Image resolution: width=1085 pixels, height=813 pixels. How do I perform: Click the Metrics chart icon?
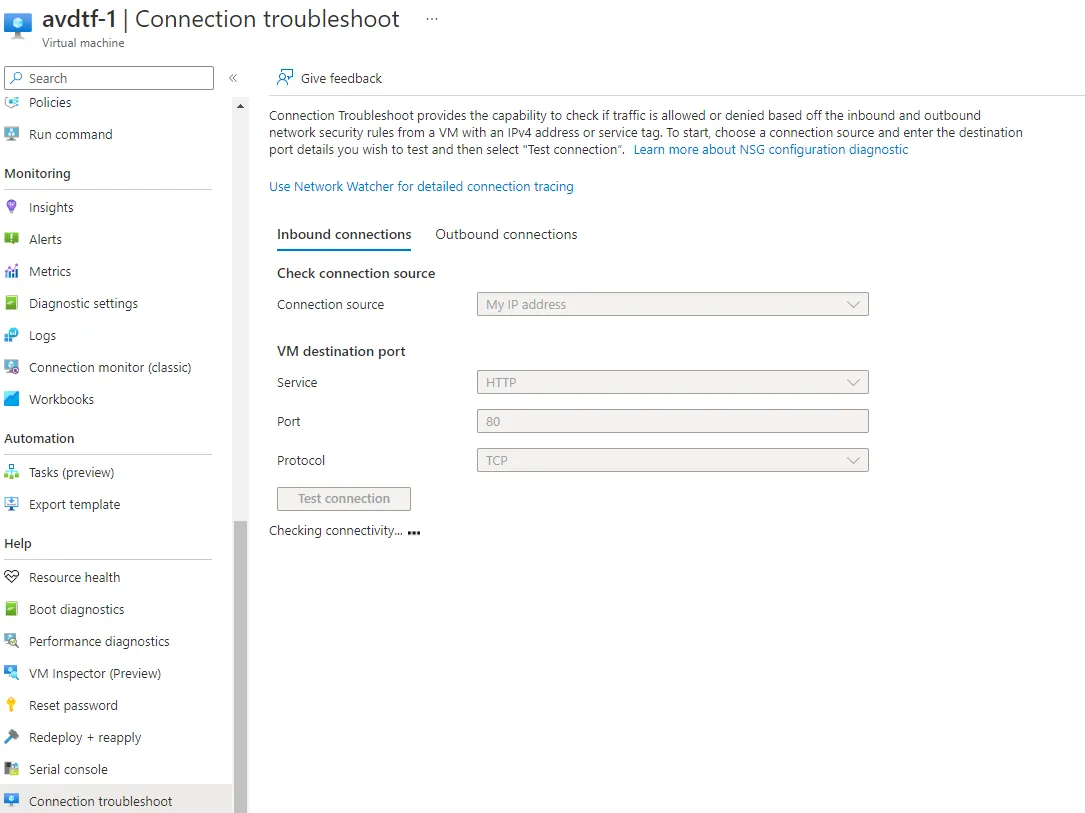(12, 271)
